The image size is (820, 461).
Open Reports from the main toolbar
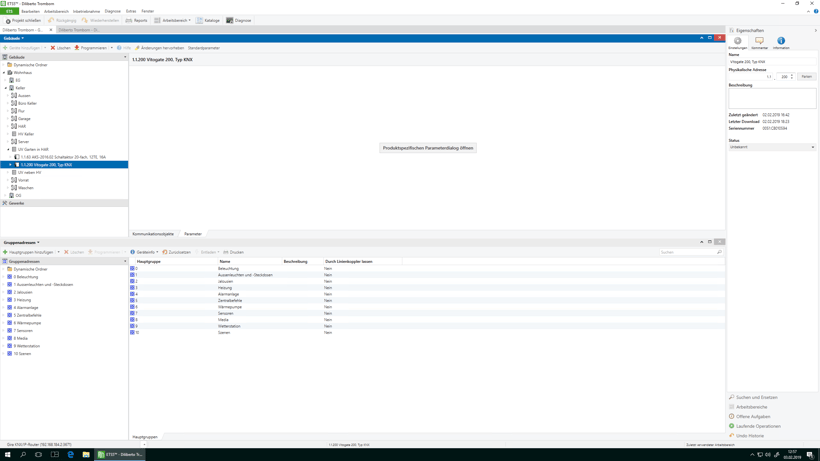click(x=136, y=20)
